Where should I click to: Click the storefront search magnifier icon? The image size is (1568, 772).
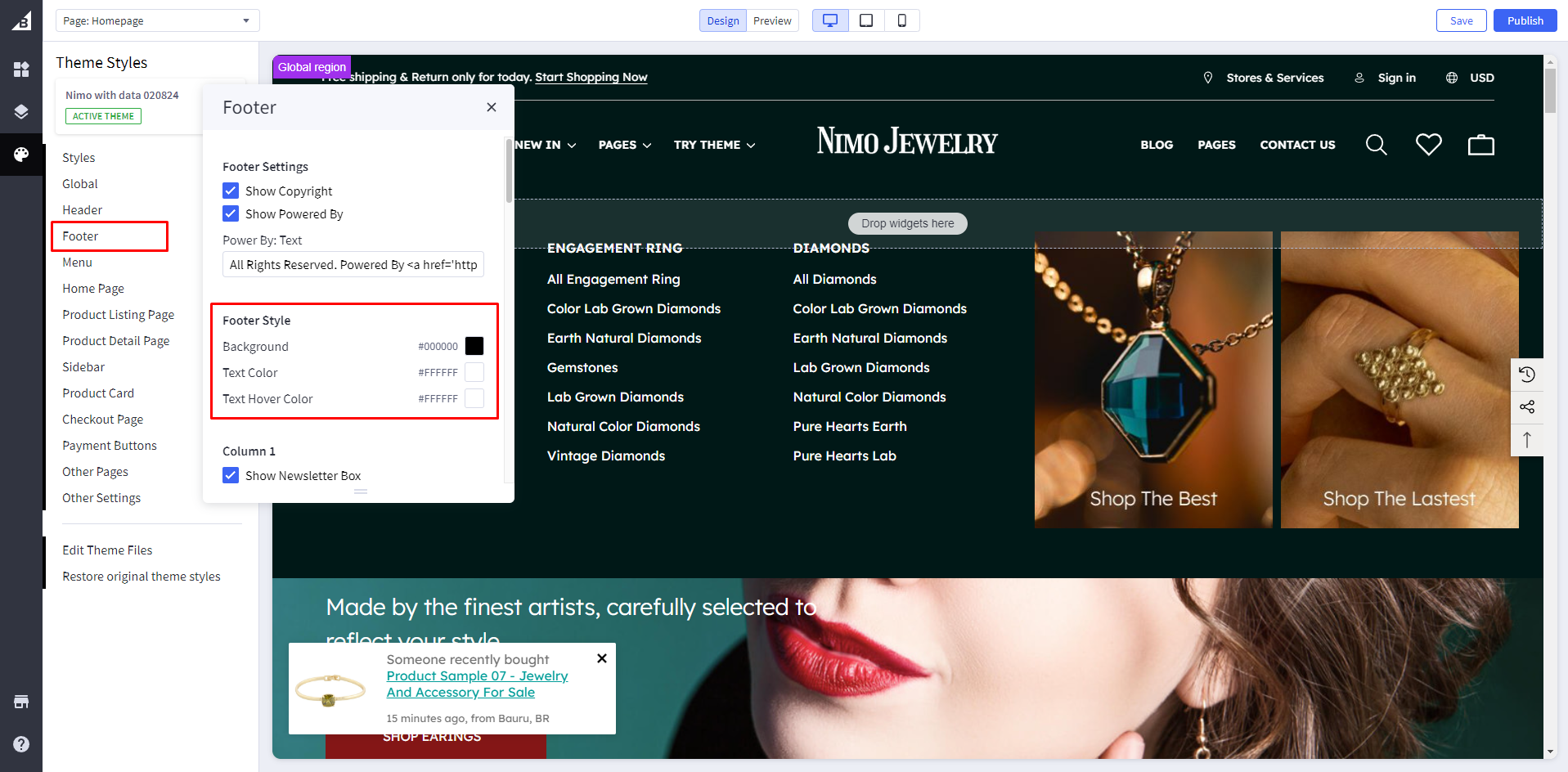click(1376, 145)
